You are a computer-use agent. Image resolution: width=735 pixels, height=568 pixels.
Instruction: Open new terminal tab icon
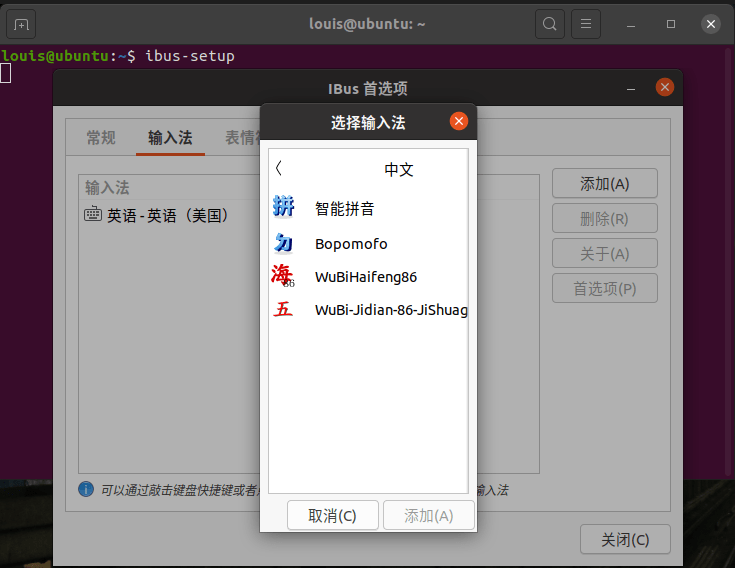pyautogui.click(x=21, y=24)
